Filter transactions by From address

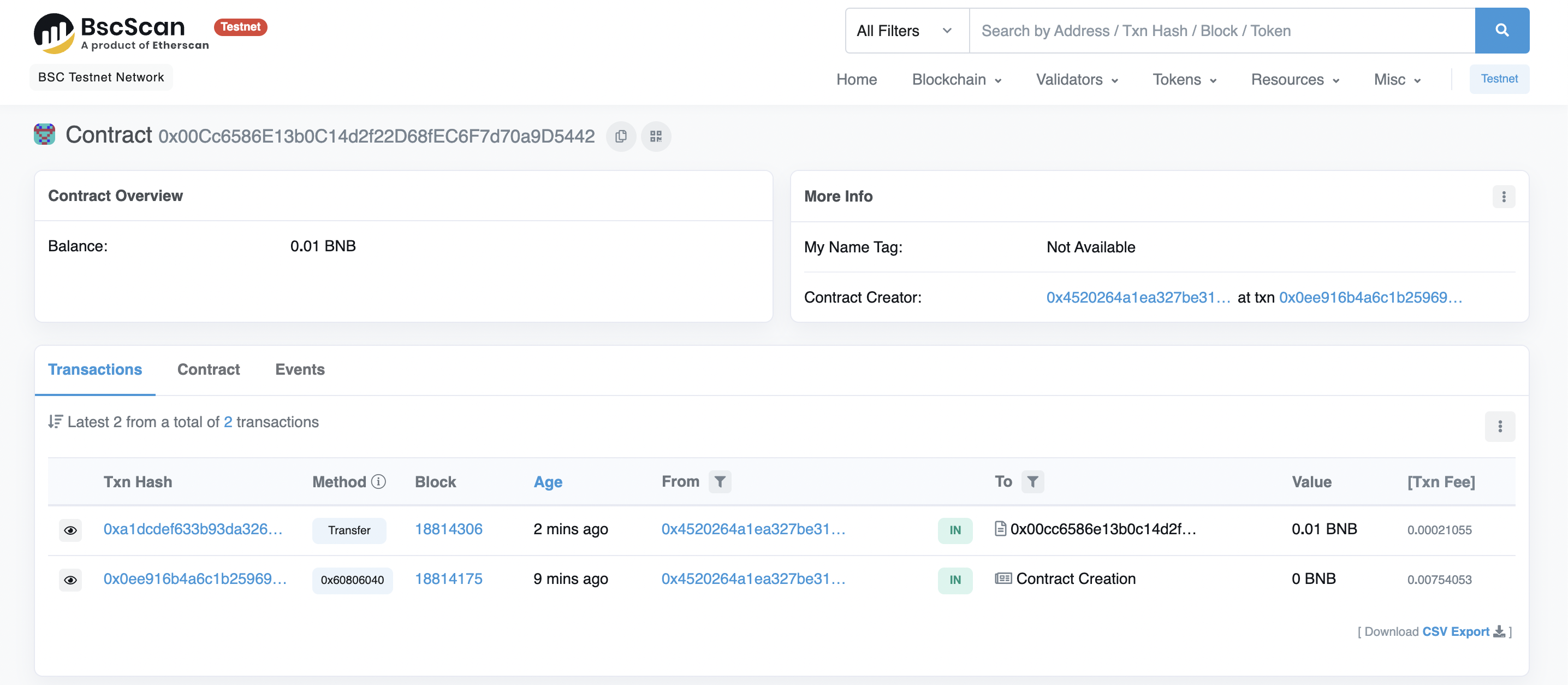point(720,482)
